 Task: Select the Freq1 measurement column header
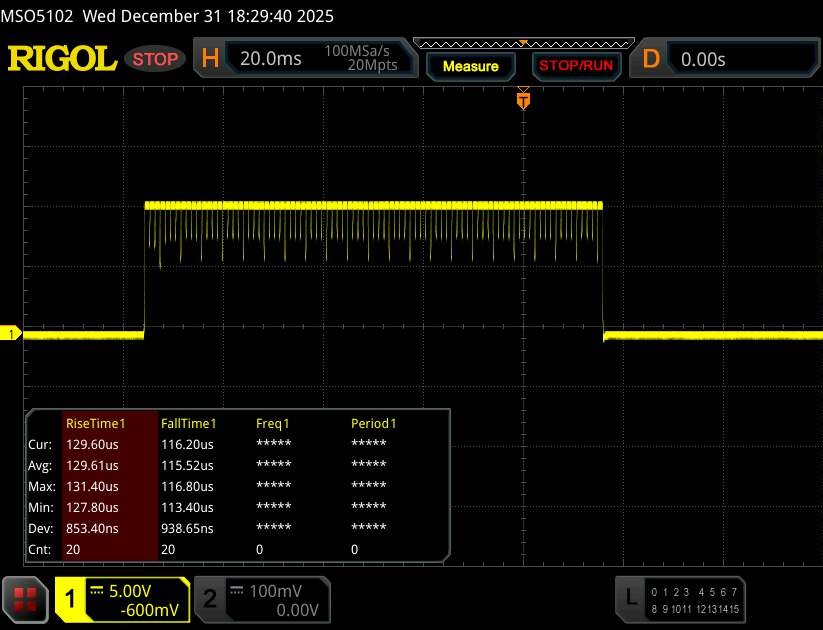pyautogui.click(x=273, y=424)
